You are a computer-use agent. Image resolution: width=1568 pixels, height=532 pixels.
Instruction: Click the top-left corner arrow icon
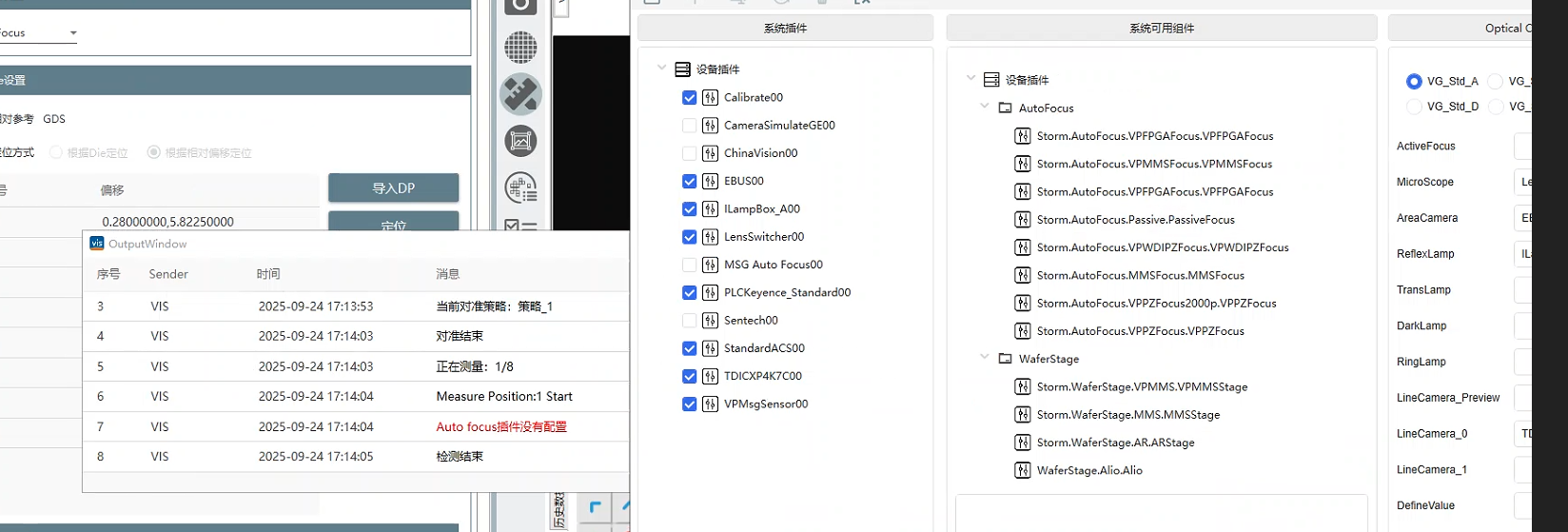tap(596, 507)
